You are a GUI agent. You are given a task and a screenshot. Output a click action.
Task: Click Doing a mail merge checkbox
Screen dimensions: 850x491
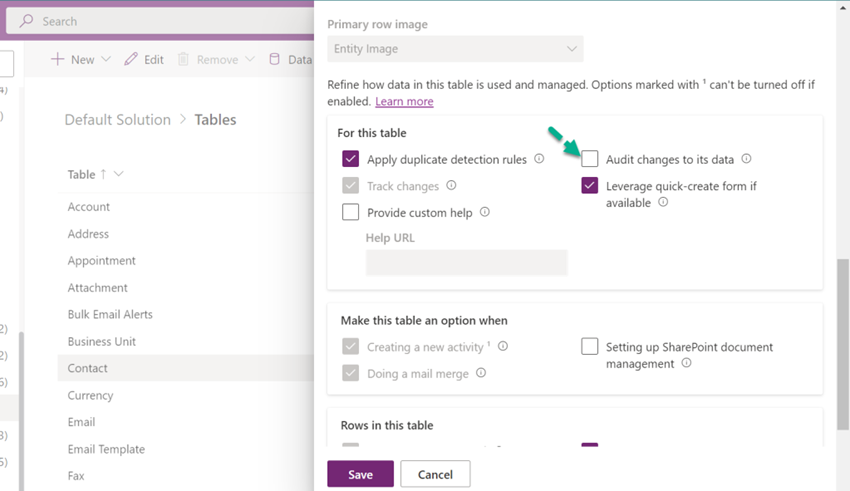tap(351, 373)
